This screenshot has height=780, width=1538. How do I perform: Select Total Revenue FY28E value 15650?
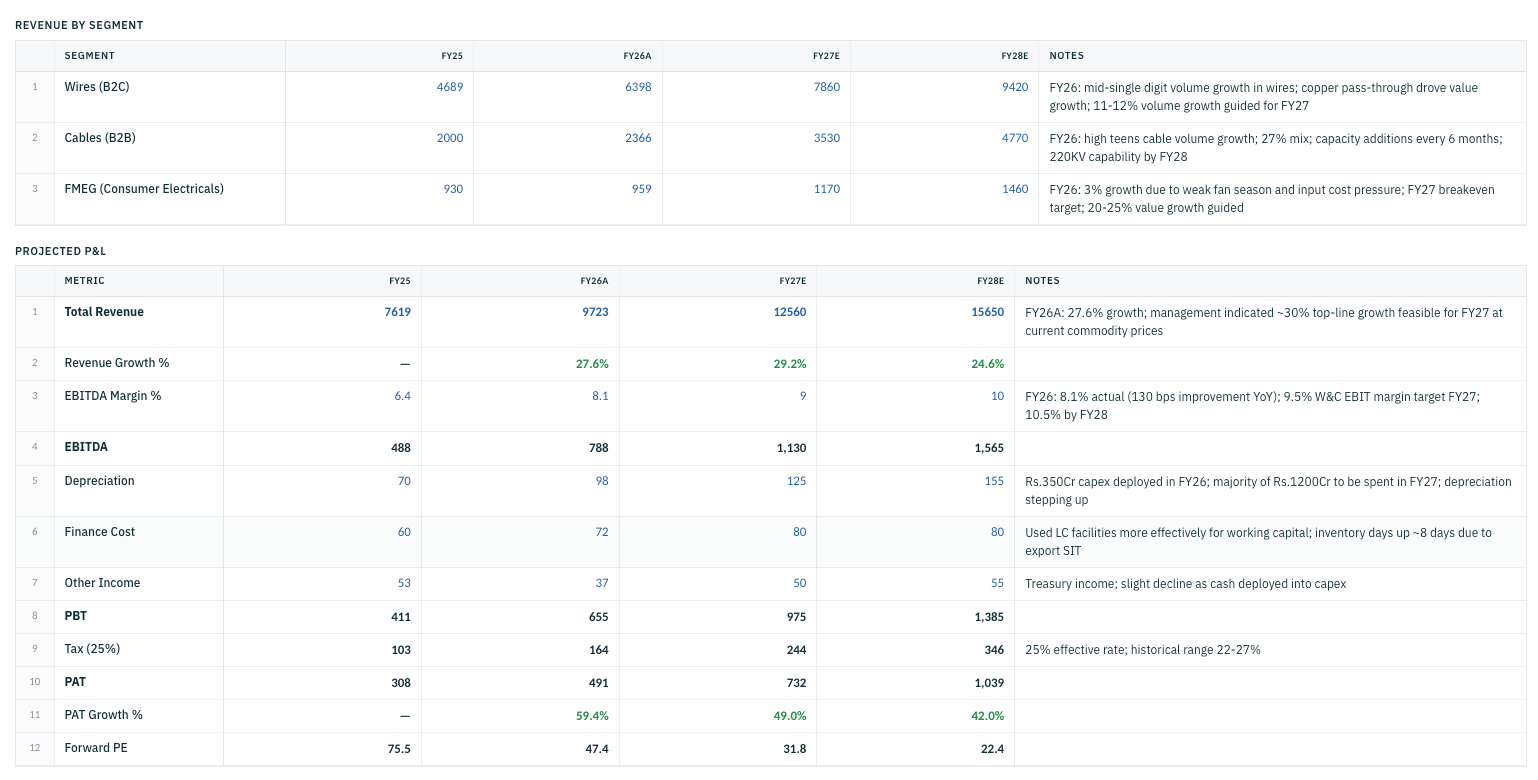click(988, 312)
